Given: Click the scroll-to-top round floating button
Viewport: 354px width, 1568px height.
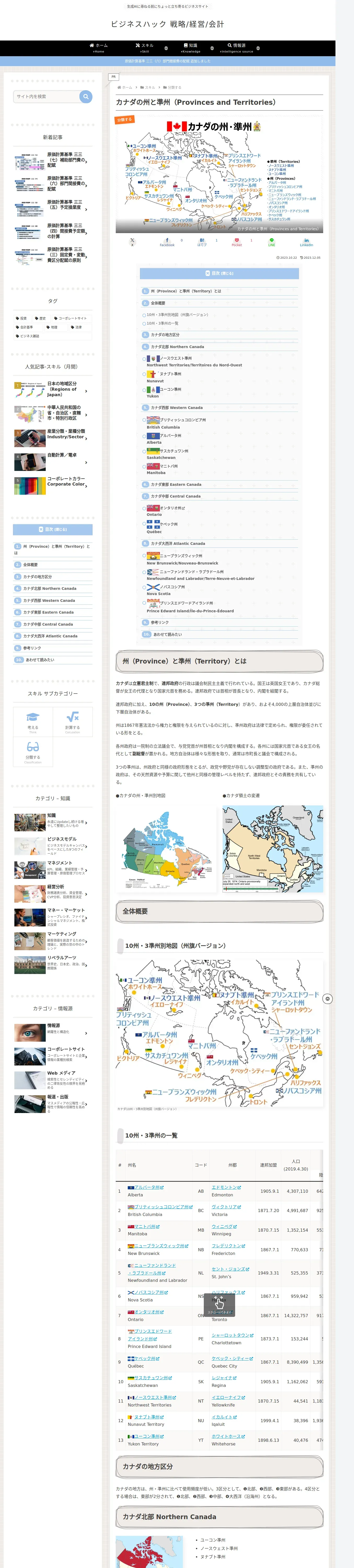Looking at the screenshot, I should (x=327, y=999).
